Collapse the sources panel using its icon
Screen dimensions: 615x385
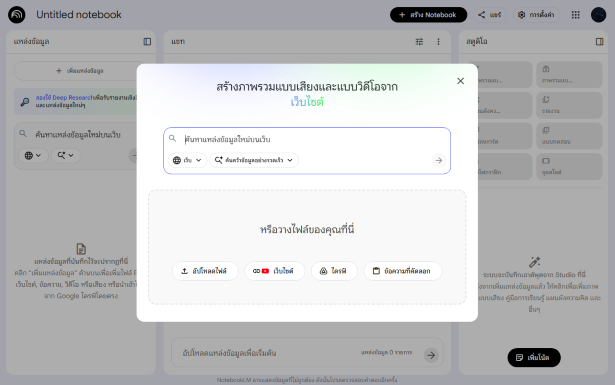147,42
